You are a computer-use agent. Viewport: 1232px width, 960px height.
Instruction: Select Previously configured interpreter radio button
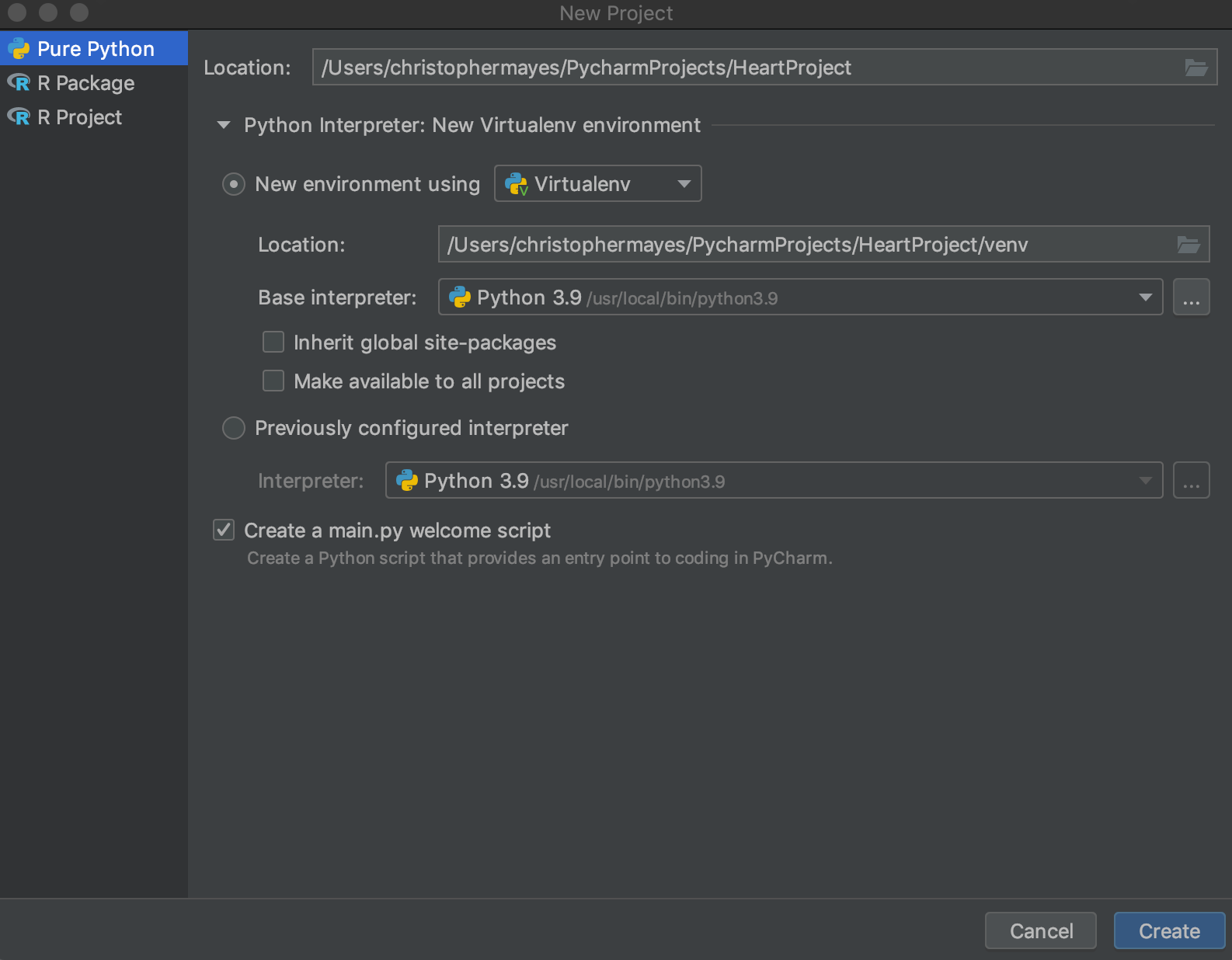234,428
